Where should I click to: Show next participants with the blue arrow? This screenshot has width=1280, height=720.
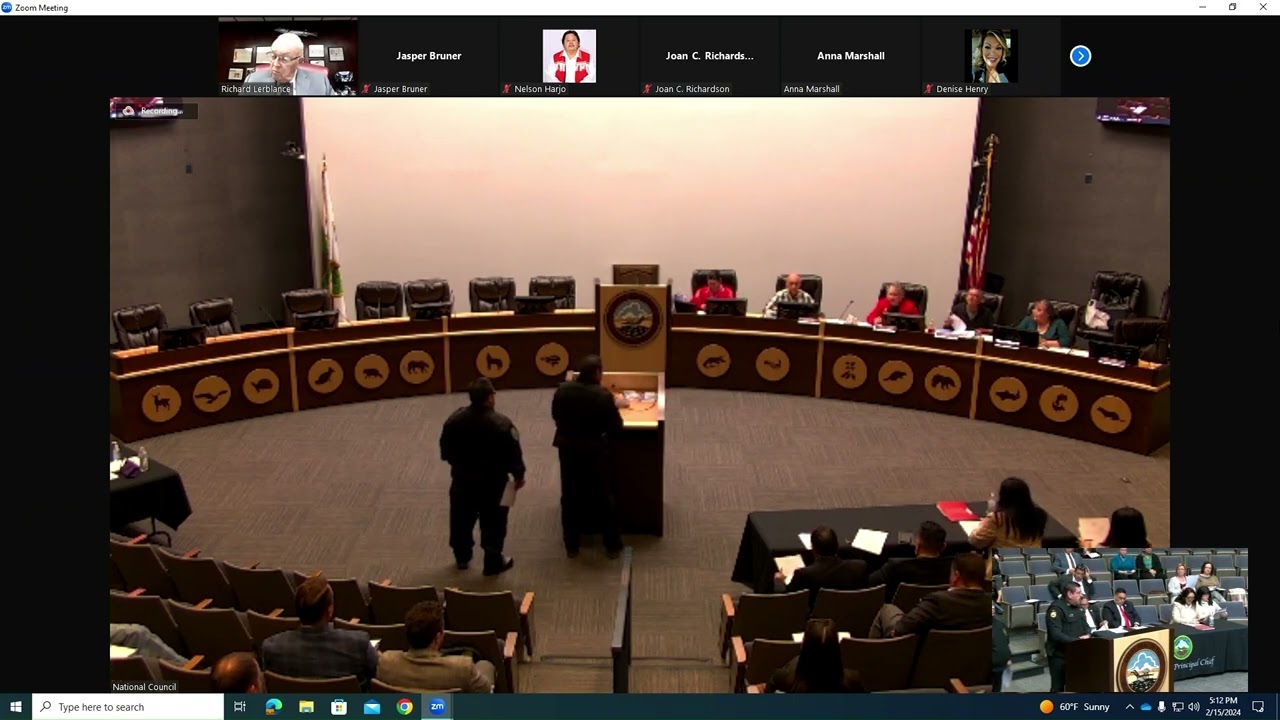tap(1080, 56)
